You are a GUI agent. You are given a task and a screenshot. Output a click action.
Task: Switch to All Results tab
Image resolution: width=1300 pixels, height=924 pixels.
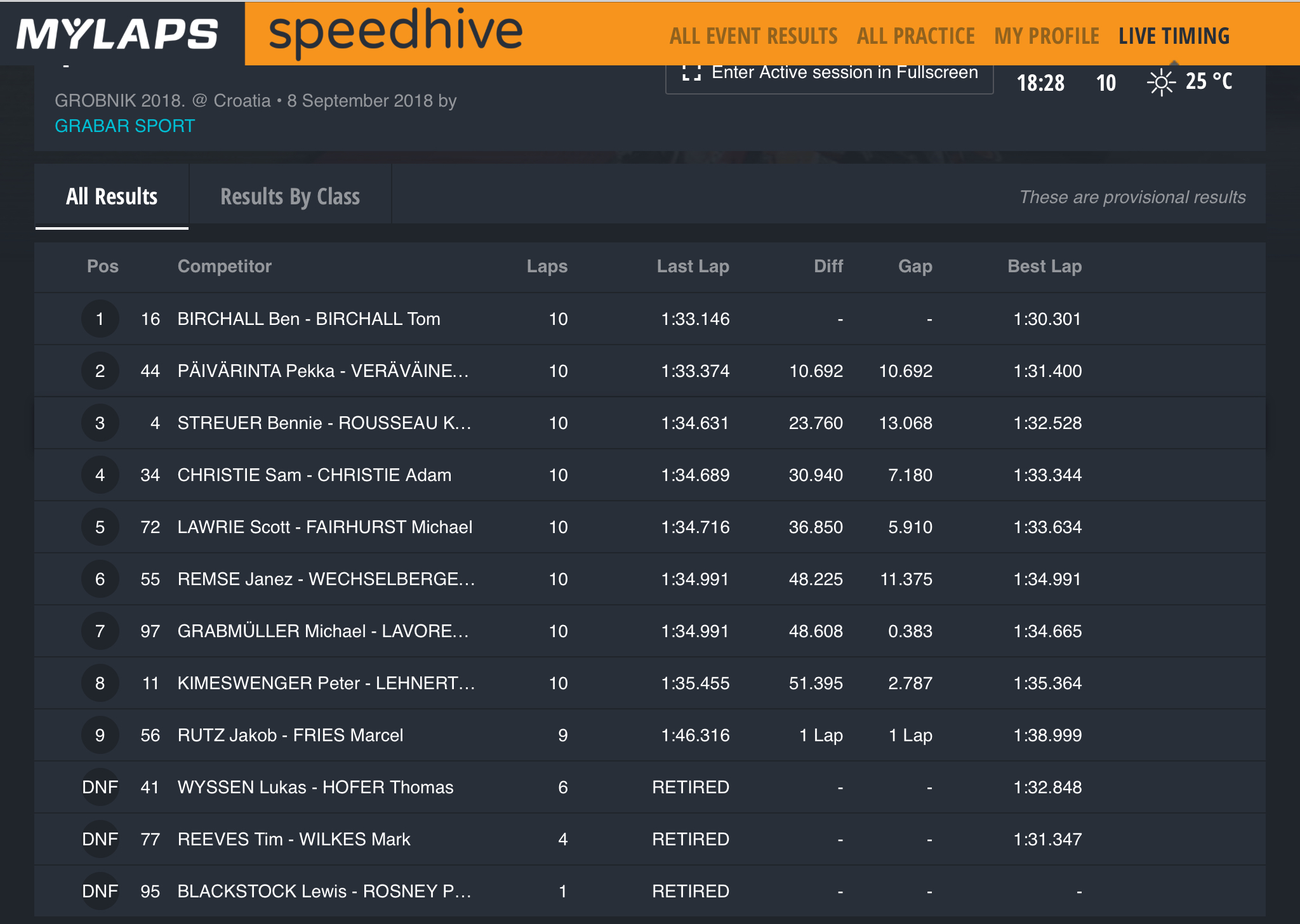[x=112, y=196]
